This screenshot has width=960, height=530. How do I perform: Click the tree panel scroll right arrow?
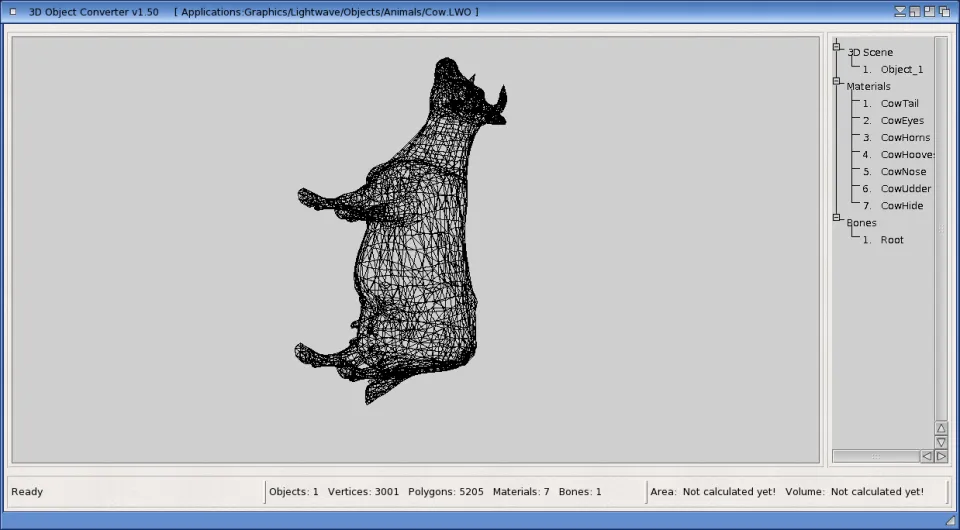tap(941, 456)
